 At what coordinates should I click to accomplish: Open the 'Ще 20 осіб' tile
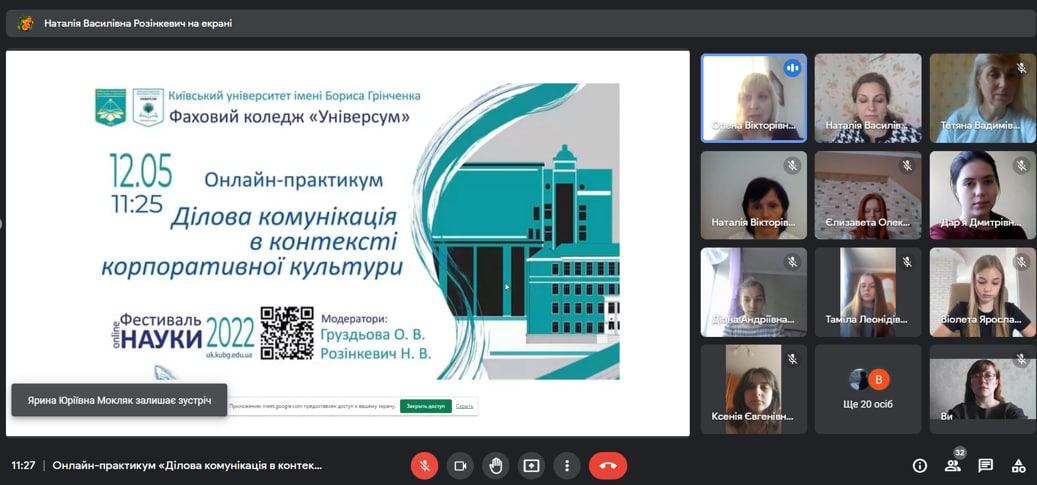868,389
